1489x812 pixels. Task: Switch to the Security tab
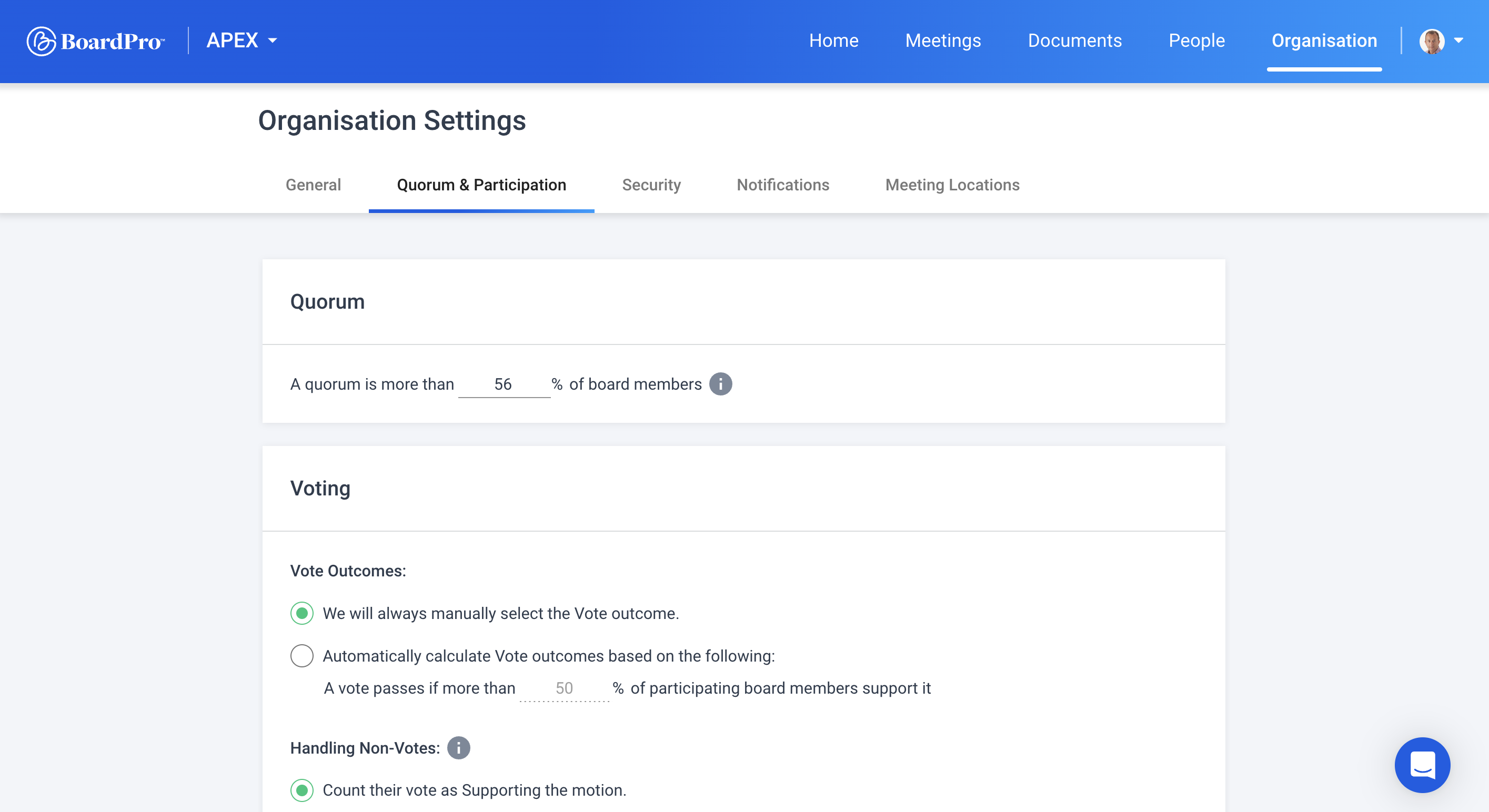point(651,185)
